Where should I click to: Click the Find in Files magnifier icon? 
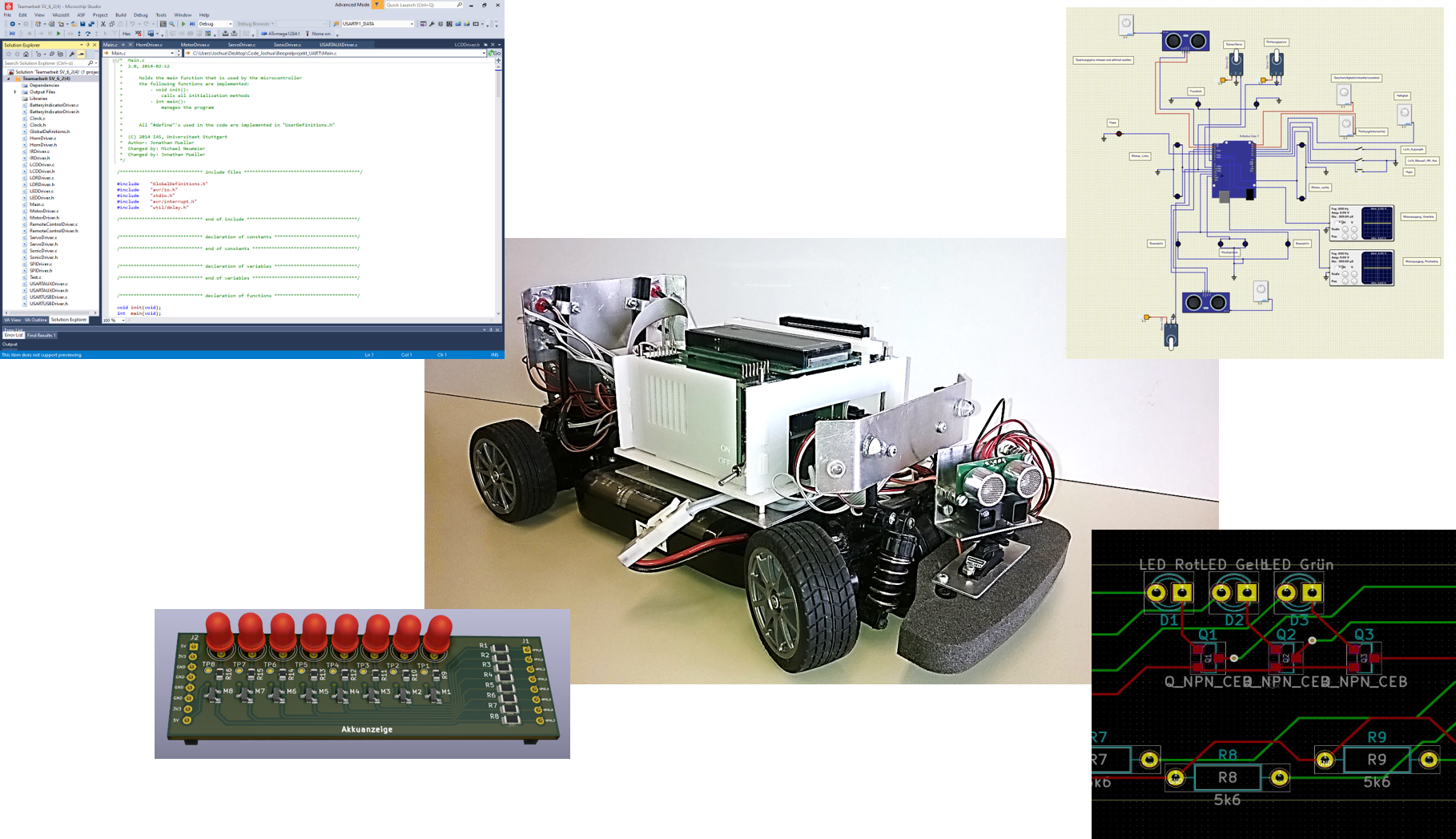(x=171, y=24)
